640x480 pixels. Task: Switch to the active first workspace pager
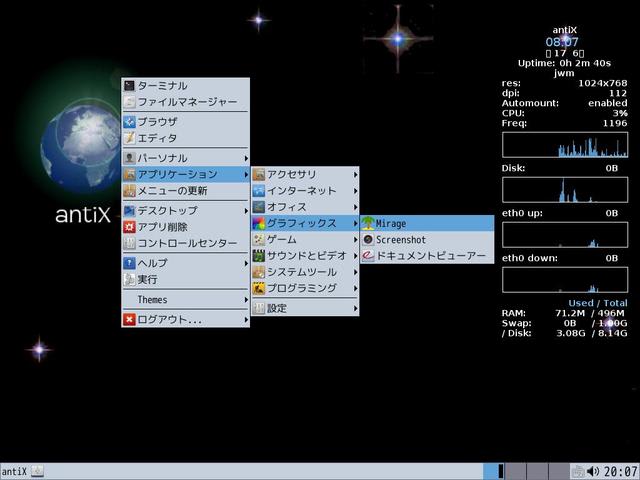coord(494,471)
